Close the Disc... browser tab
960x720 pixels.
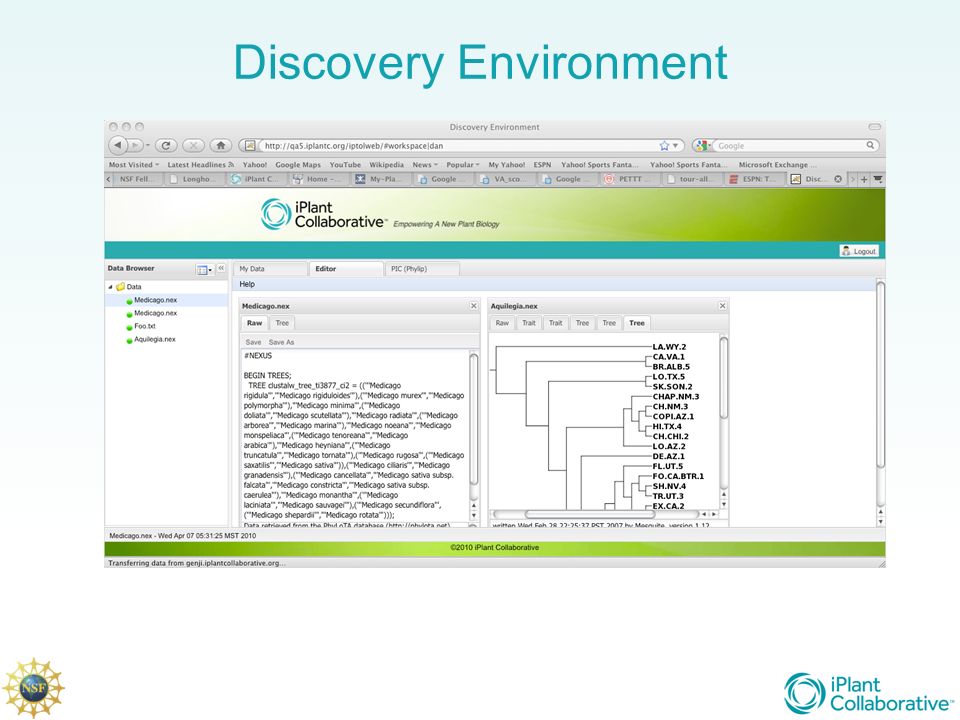pyautogui.click(x=838, y=179)
